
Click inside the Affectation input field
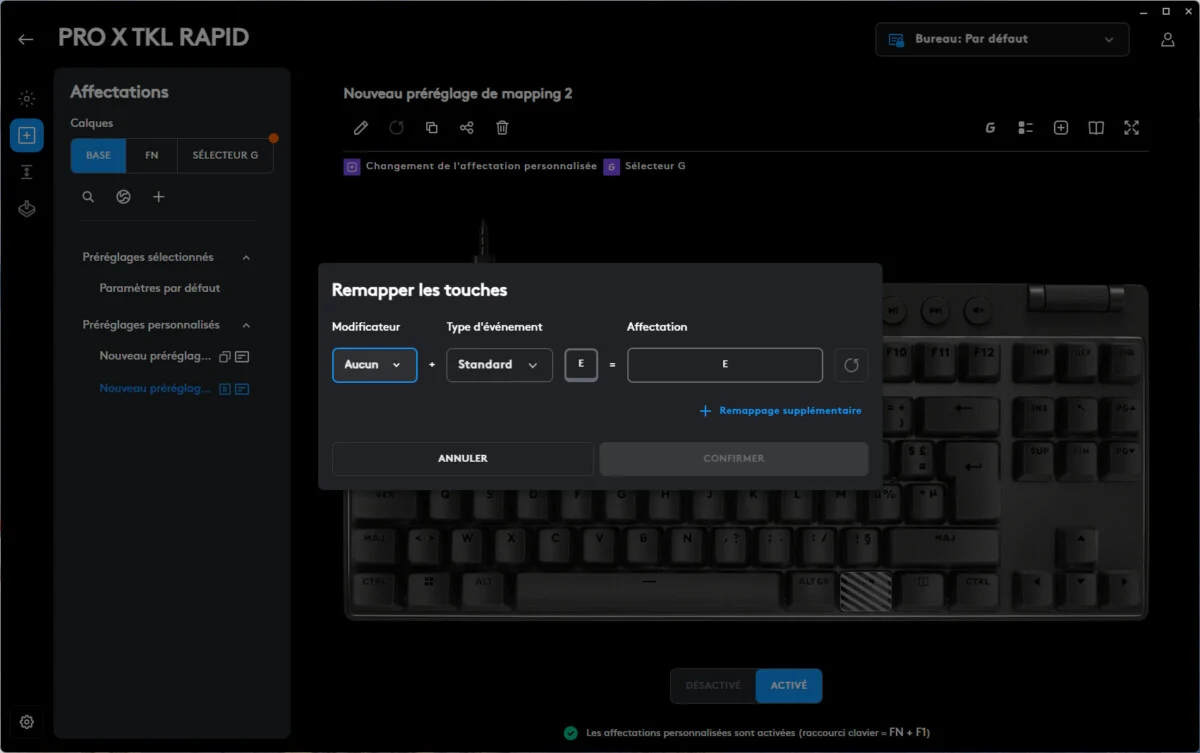click(x=725, y=365)
